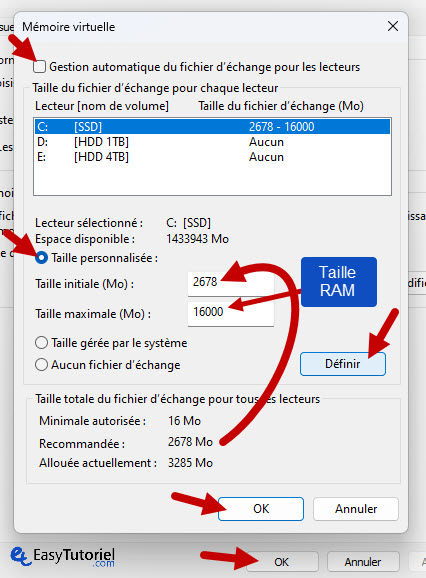Viewport: 426px width, 578px height.
Task: Click the Définir button
Action: 343,364
